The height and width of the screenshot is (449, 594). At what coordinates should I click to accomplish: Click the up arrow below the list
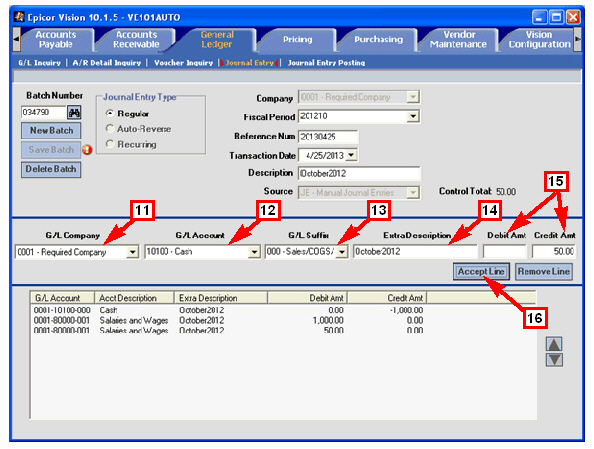point(554,344)
